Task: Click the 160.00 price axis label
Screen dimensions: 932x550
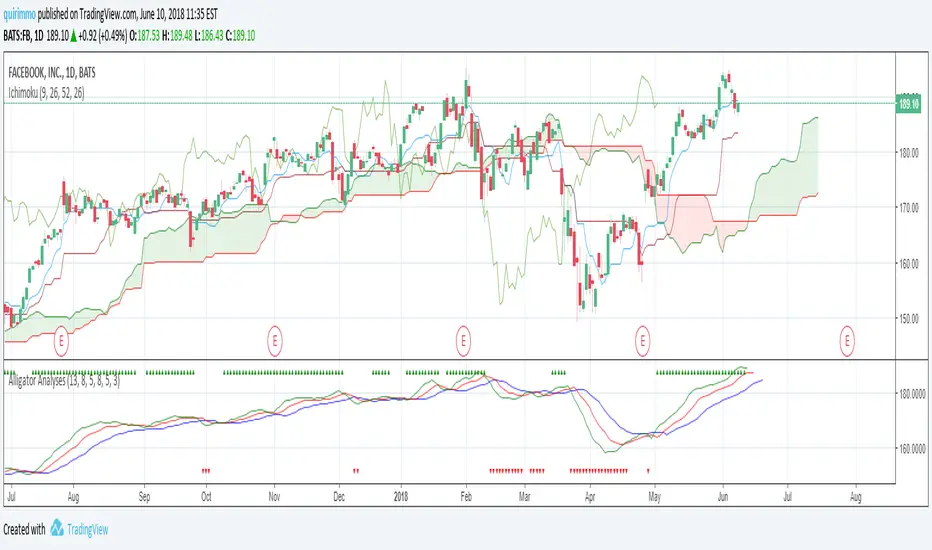Action: click(908, 263)
